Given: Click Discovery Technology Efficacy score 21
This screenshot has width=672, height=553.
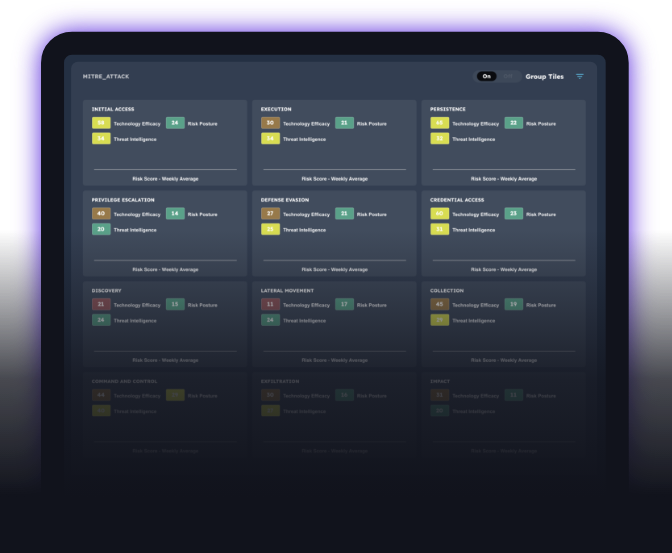Looking at the screenshot, I should (101, 304).
